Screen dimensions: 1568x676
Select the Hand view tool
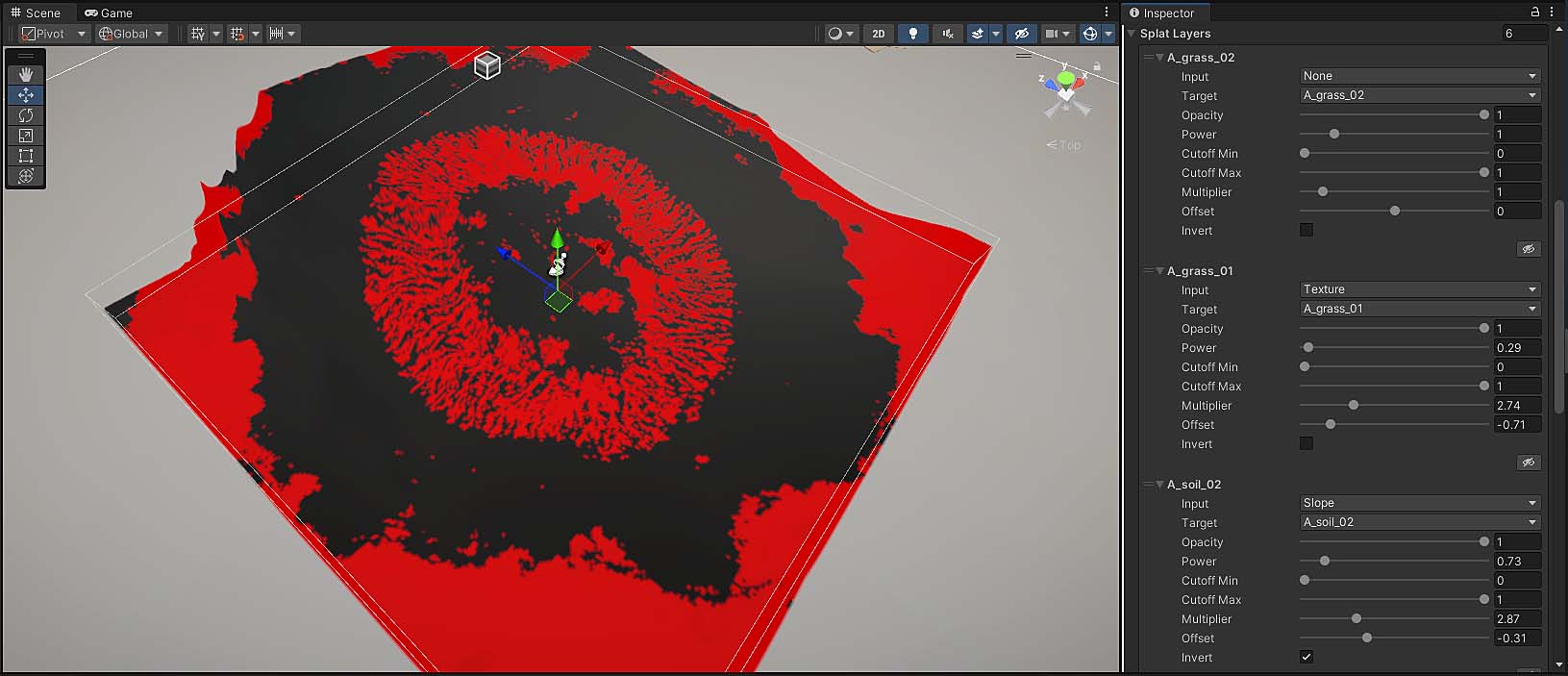tap(26, 74)
